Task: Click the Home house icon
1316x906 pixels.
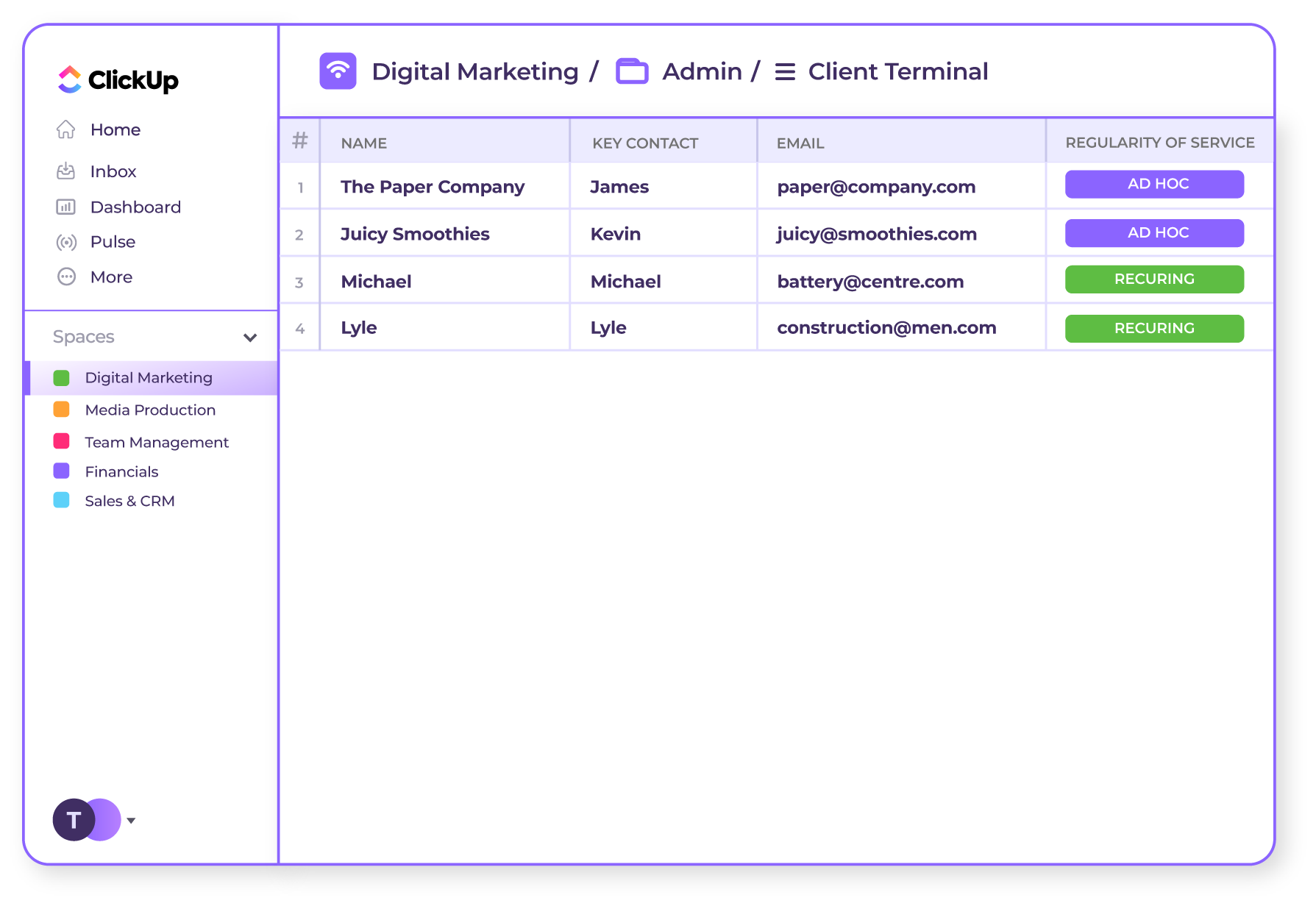Action: 66,129
